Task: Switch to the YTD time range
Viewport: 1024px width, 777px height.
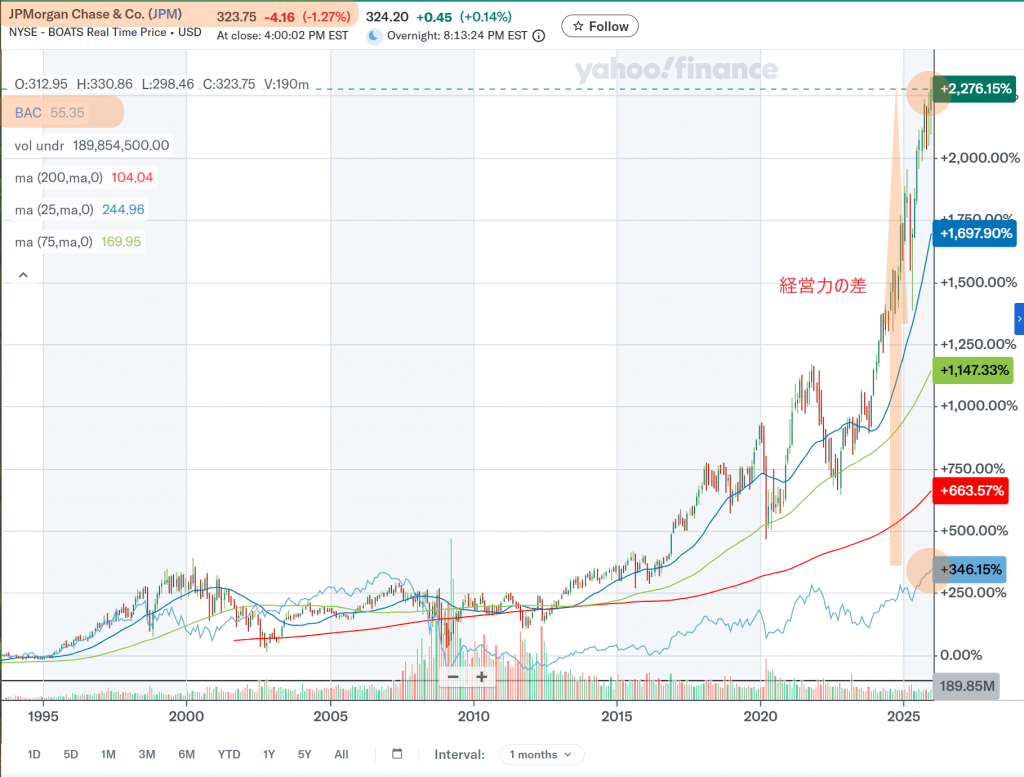Action: click(x=229, y=754)
